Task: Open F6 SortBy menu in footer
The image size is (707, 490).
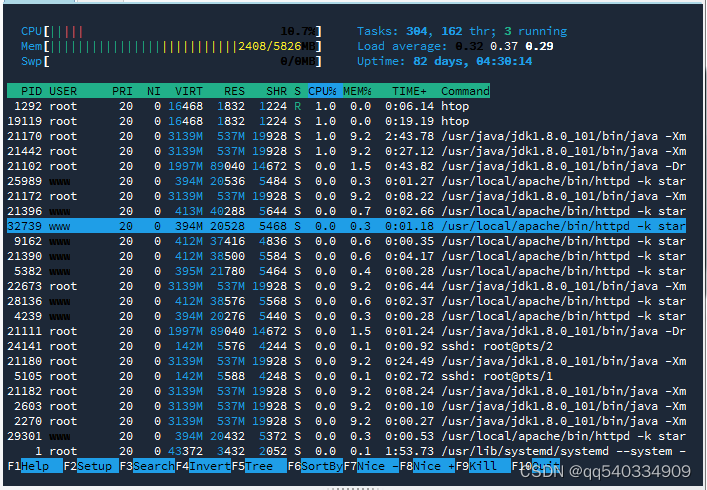Action: tap(315, 466)
